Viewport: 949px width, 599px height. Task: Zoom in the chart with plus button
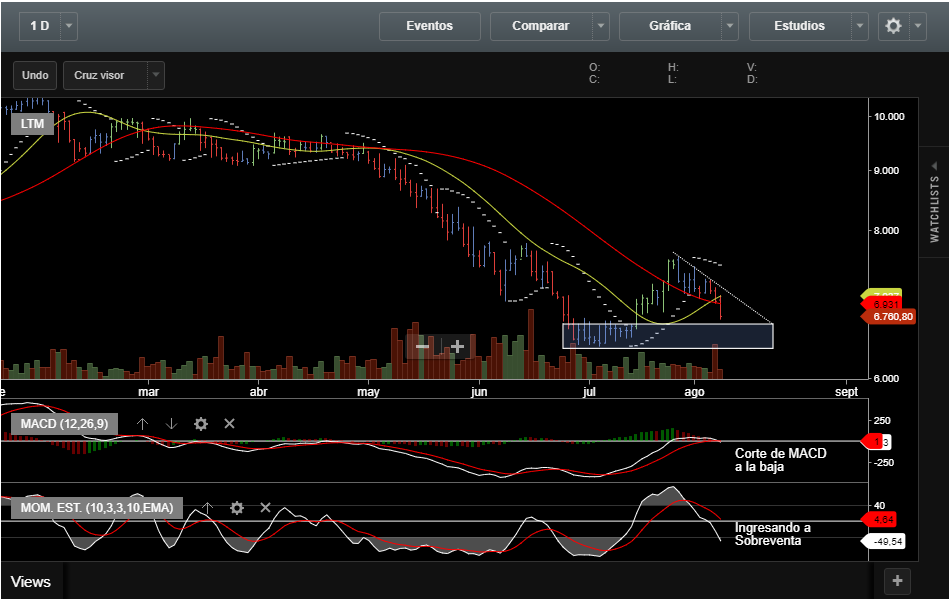click(457, 346)
